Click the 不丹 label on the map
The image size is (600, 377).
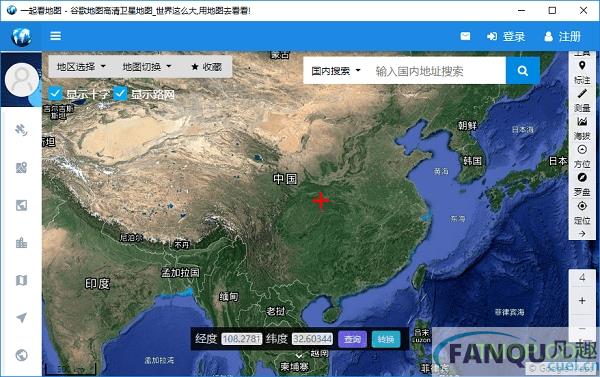pyautogui.click(x=181, y=245)
